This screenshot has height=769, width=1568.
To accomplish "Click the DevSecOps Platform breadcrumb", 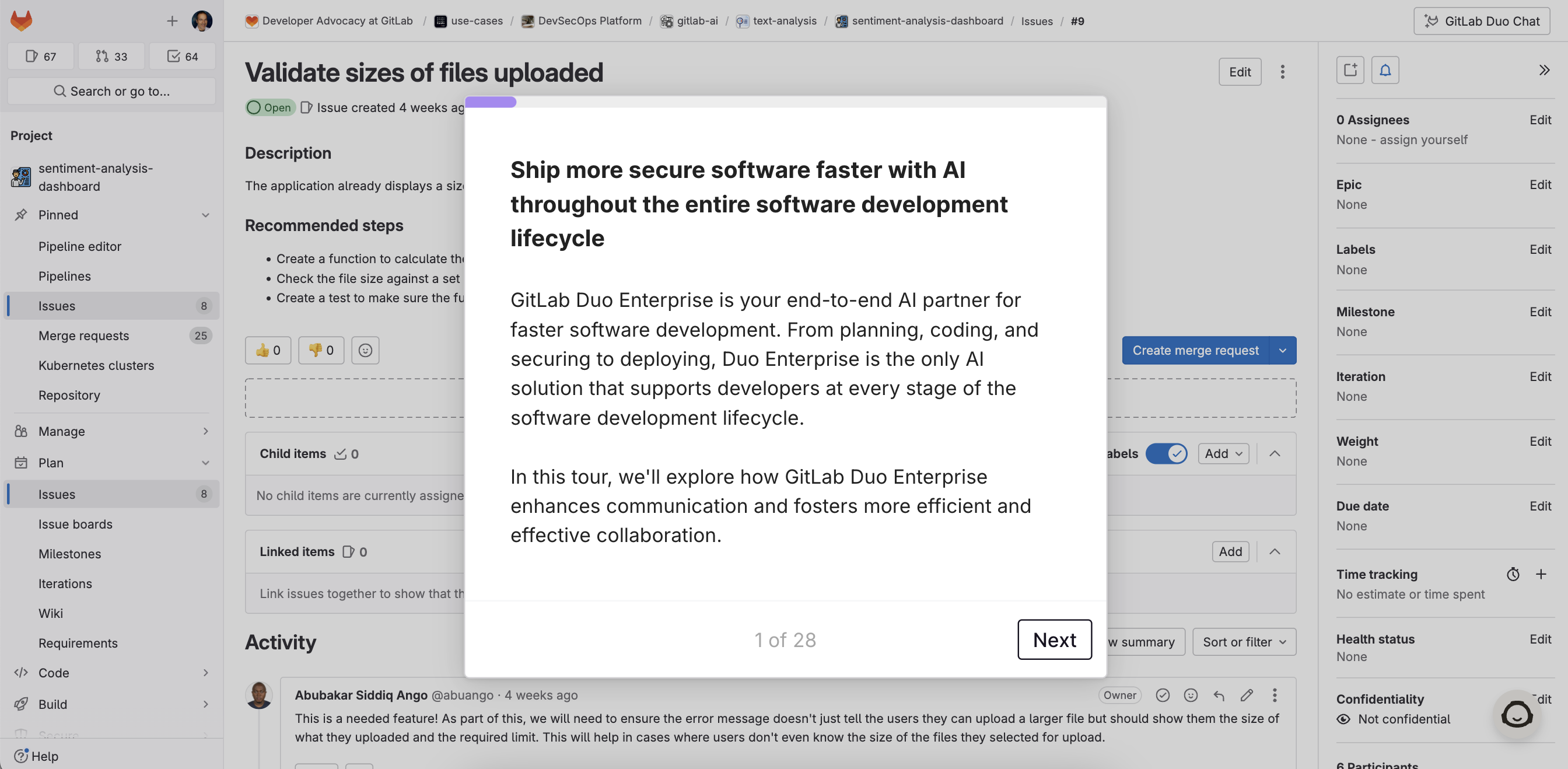I will pos(582,22).
